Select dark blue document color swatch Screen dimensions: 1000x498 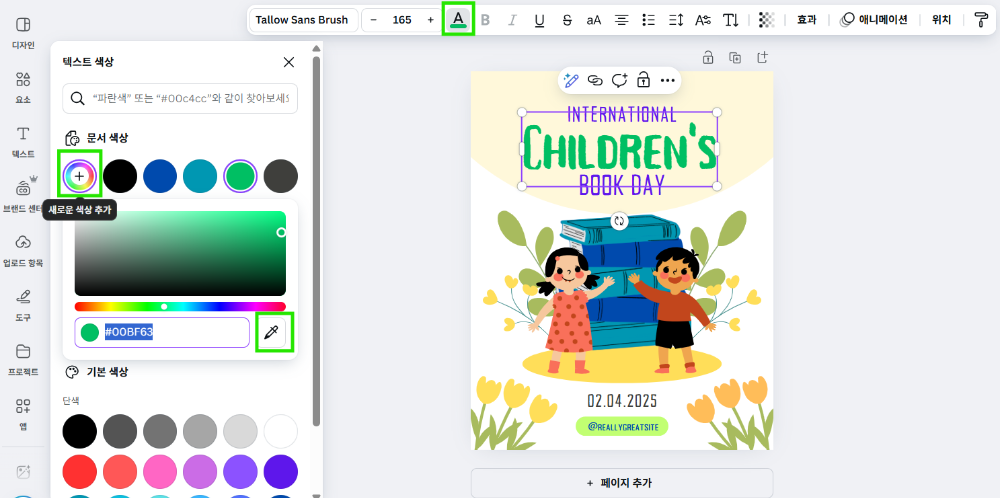[x=160, y=175]
